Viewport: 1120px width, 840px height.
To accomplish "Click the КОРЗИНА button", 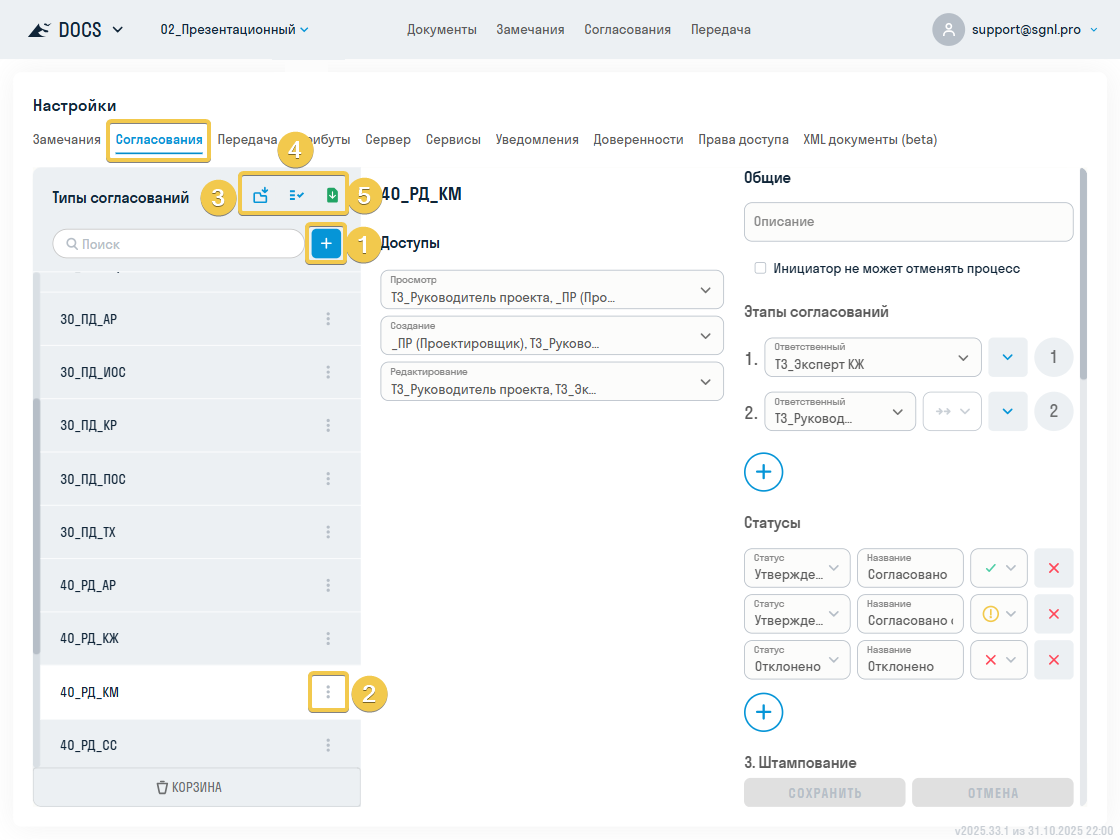I will [x=197, y=787].
